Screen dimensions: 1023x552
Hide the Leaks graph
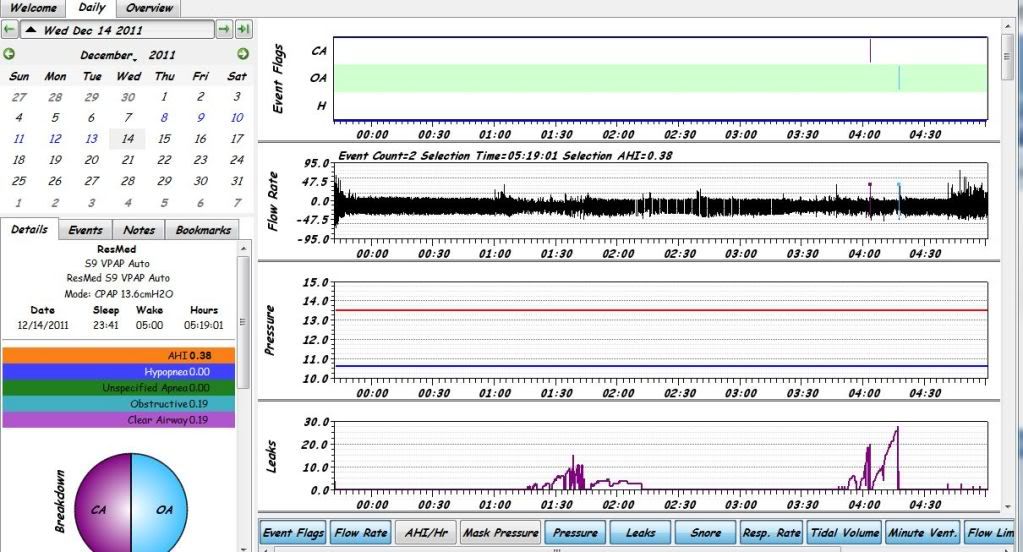[640, 533]
